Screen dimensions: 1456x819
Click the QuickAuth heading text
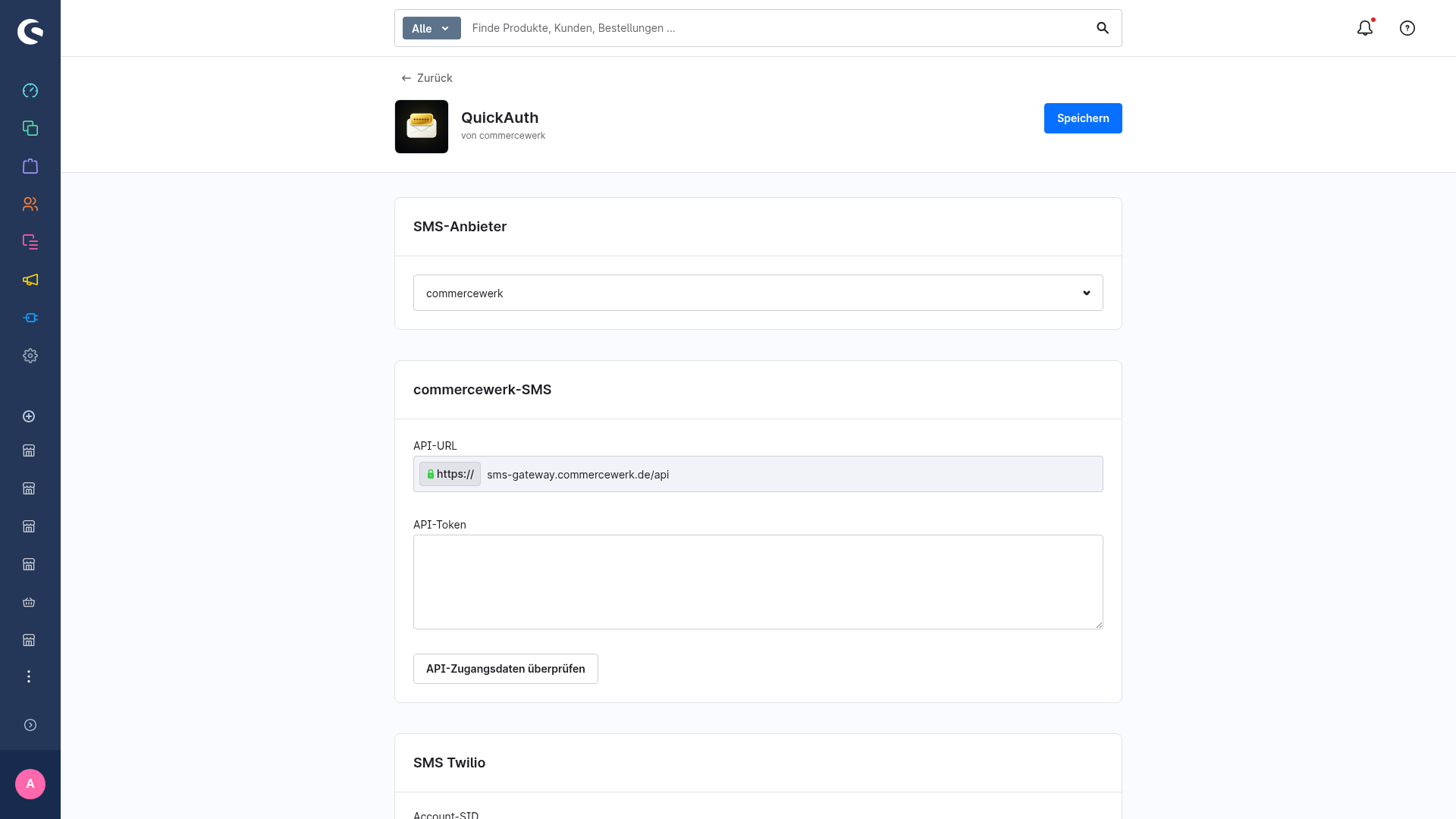(500, 118)
